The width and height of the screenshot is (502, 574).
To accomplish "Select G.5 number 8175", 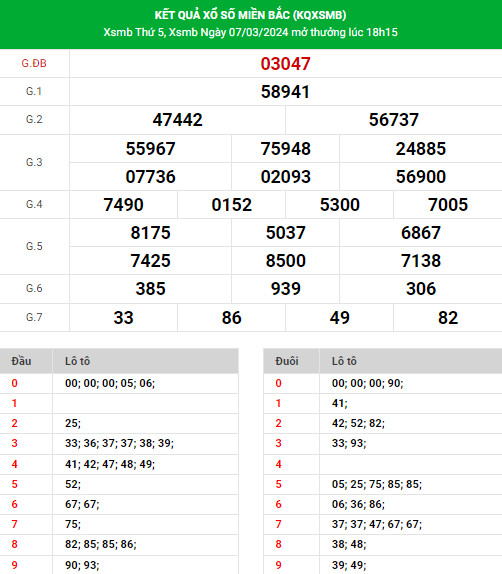I will pos(150,233).
